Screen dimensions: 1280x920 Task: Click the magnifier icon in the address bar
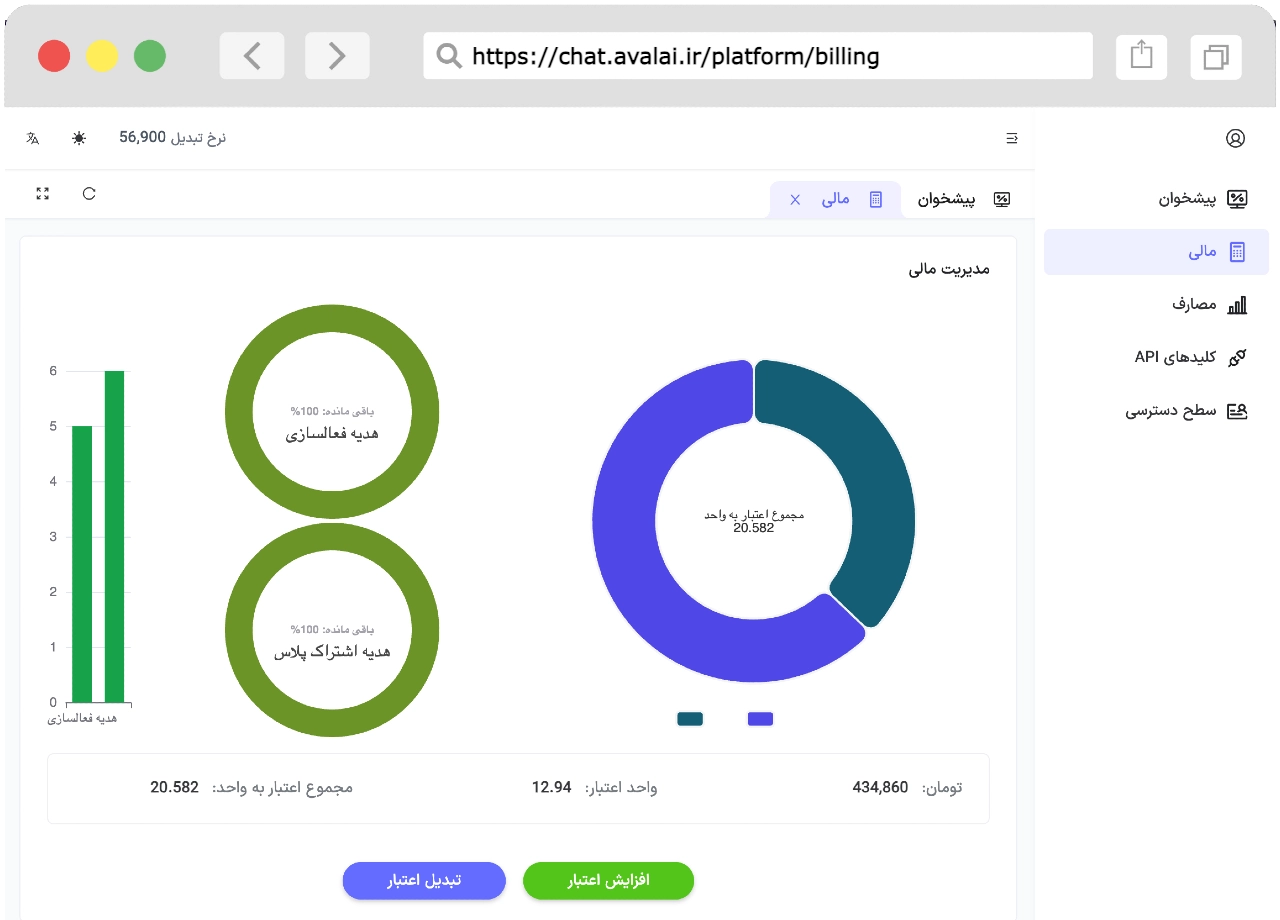click(449, 56)
